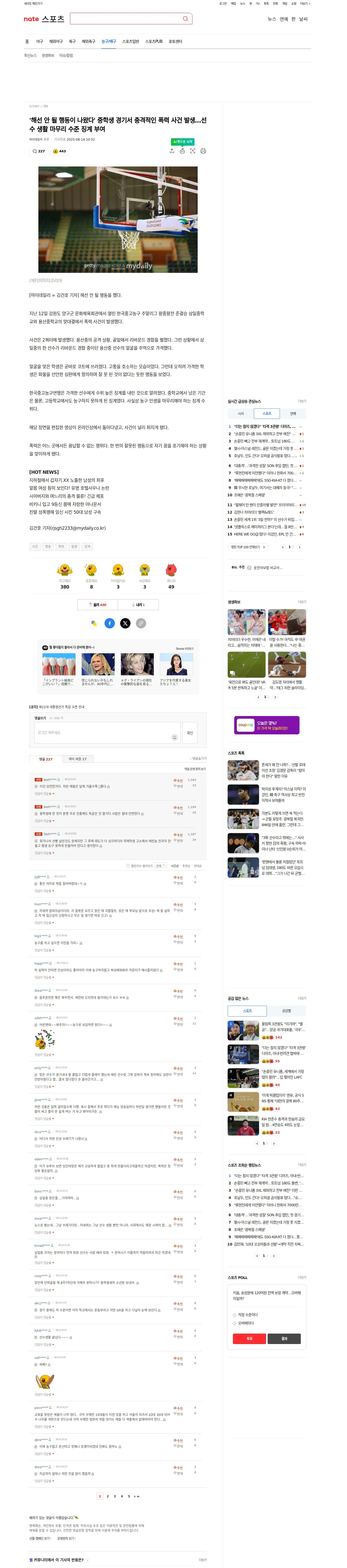
Task: Click the 올려 430 upvote button
Action: click(x=98, y=604)
